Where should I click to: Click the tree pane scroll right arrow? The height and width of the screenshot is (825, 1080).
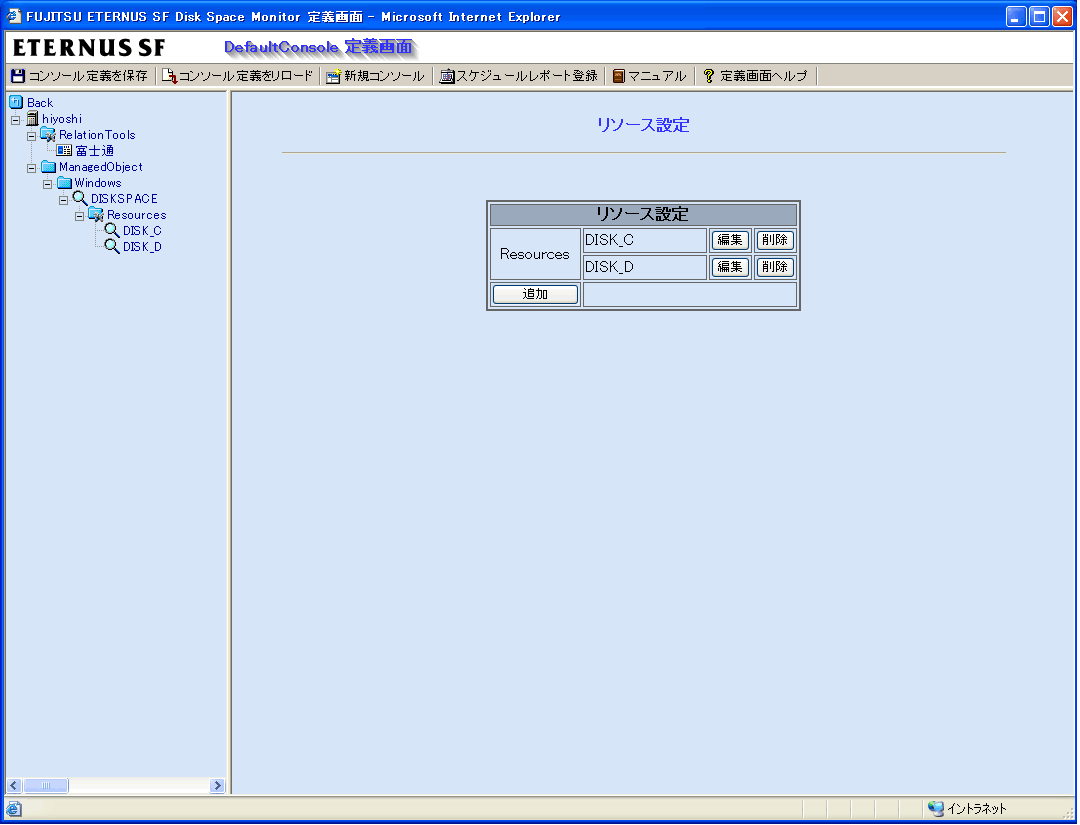coord(218,785)
